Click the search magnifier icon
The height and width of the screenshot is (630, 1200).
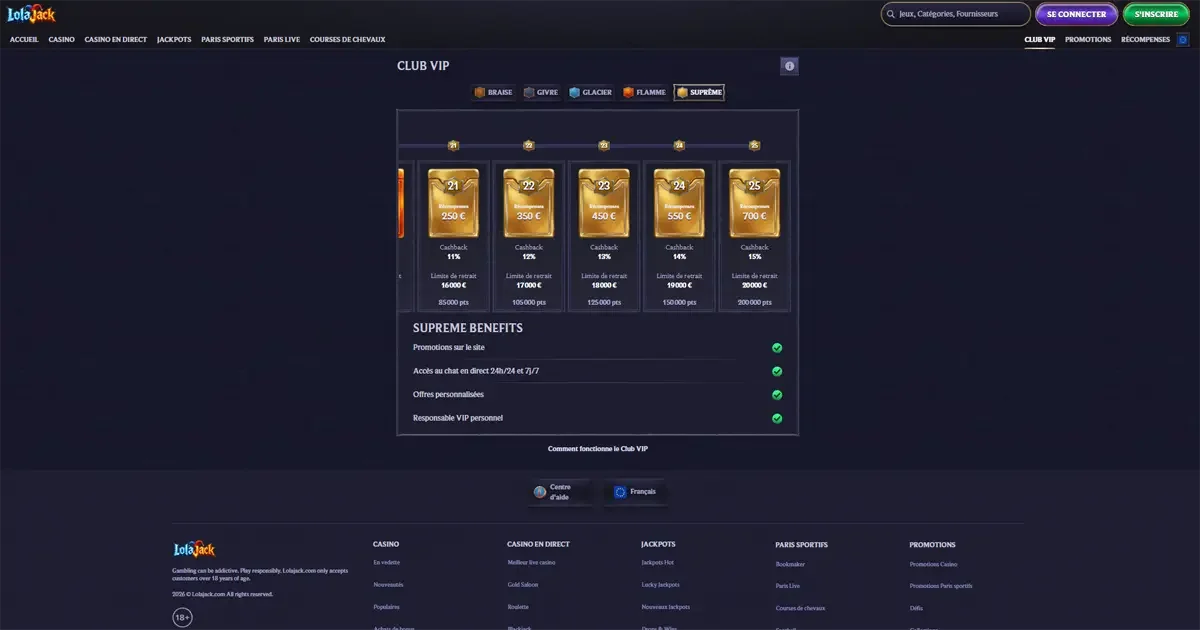(x=891, y=14)
